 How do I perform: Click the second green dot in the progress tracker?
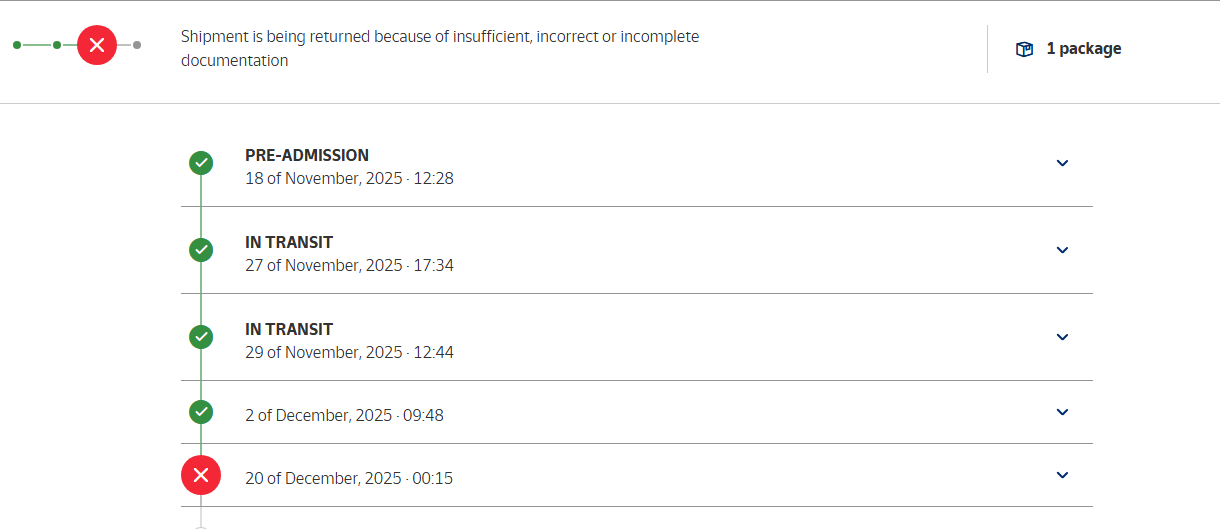click(x=57, y=45)
